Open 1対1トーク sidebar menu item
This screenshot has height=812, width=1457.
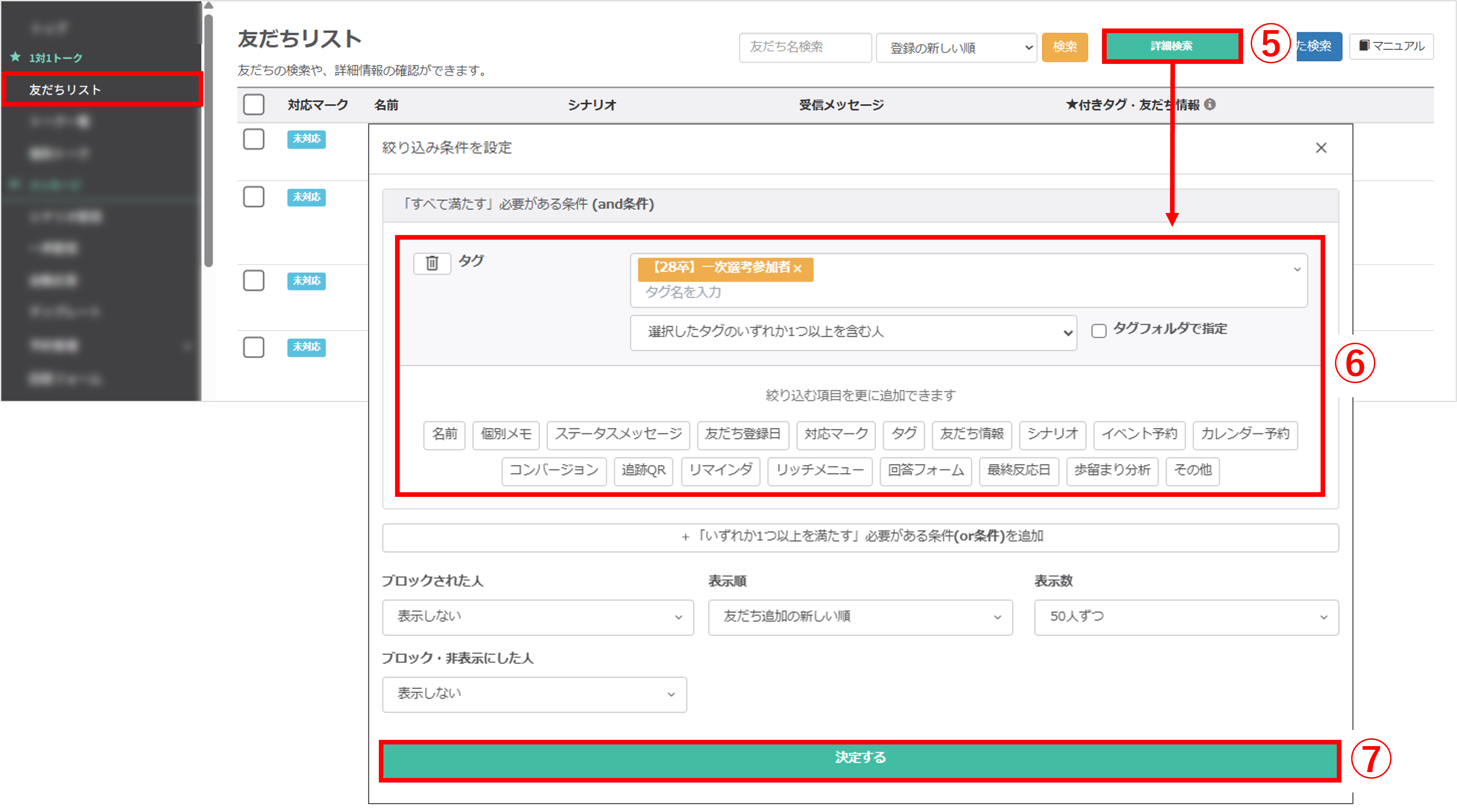coord(55,58)
